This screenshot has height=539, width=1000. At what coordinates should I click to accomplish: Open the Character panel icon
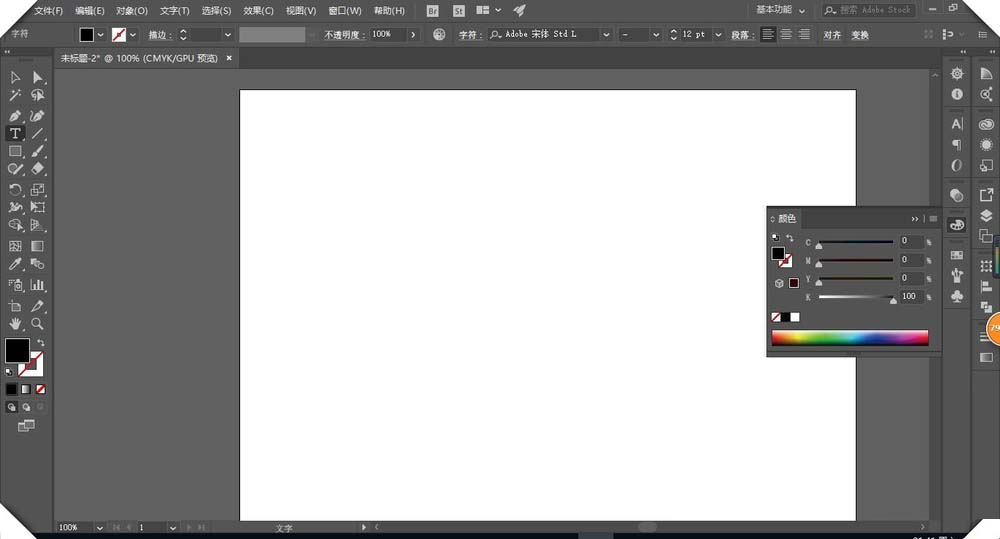click(x=957, y=124)
